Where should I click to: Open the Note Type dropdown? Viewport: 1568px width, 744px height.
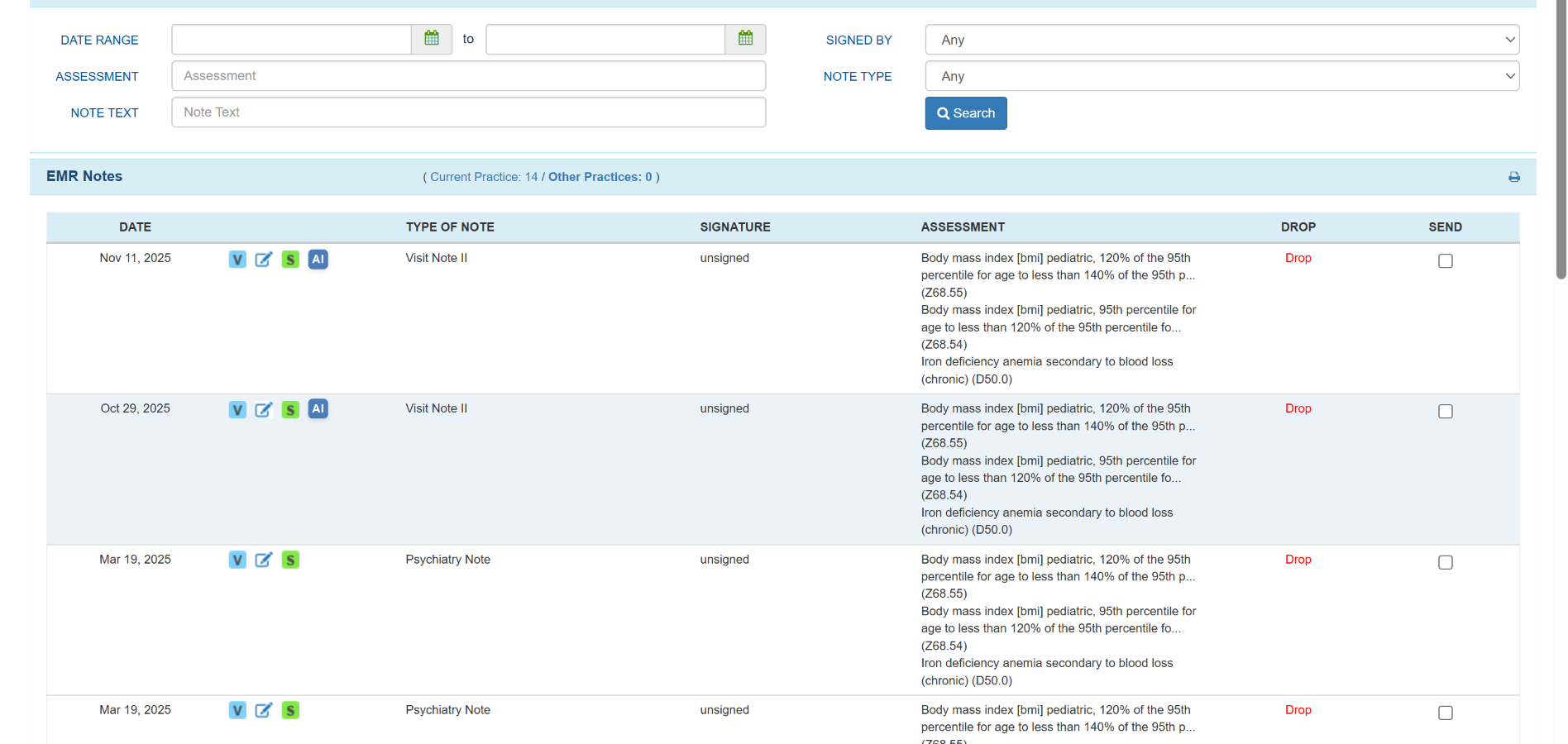coord(1221,76)
